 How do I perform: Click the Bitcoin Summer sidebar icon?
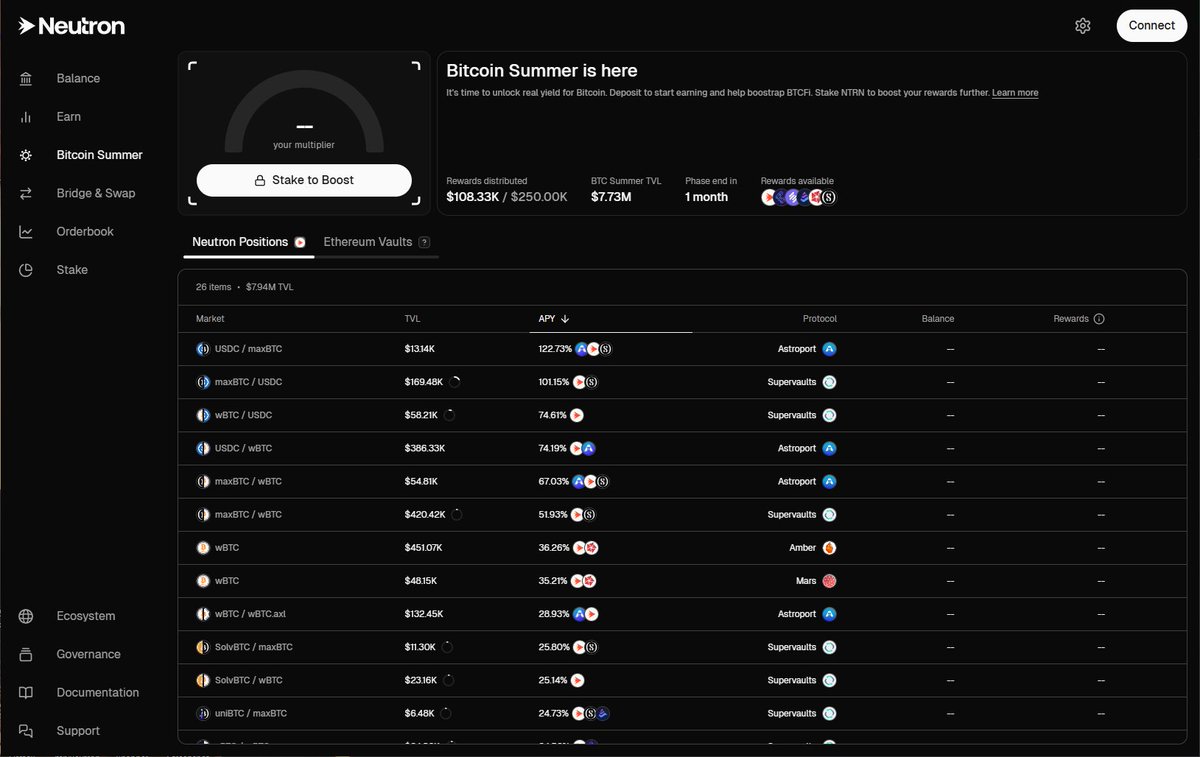[x=25, y=154]
